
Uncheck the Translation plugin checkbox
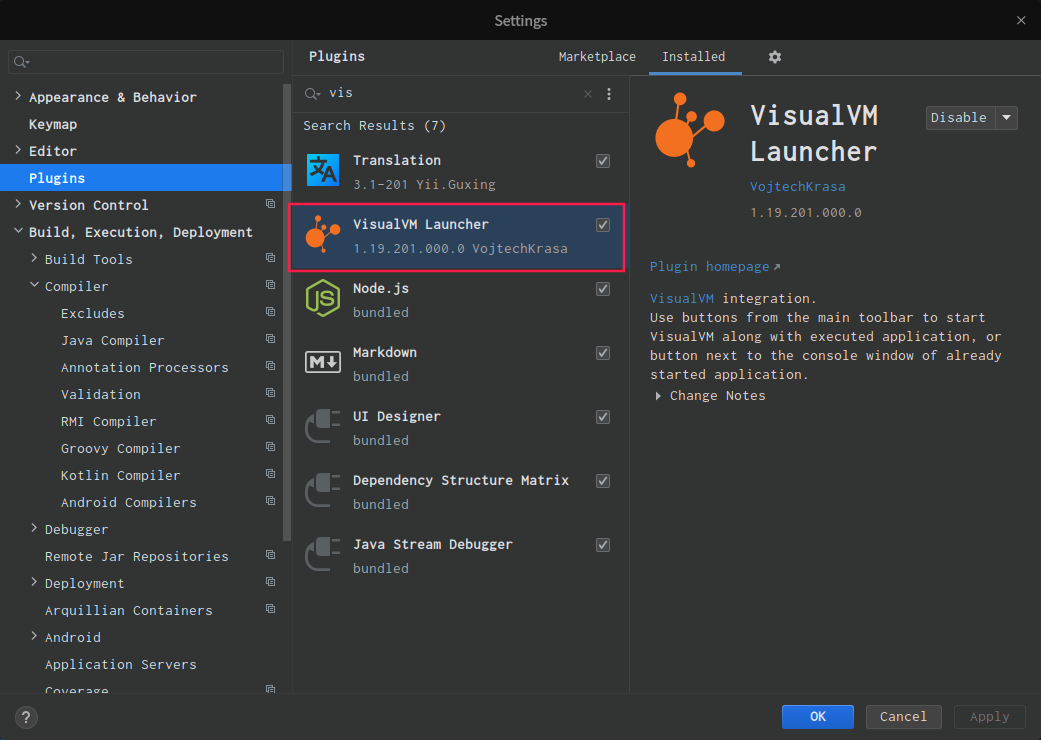[x=603, y=161]
